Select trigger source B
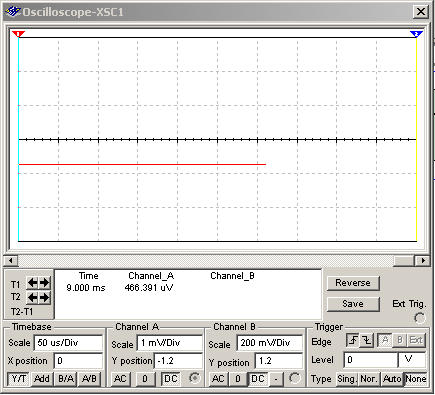The width and height of the screenshot is (435, 395). [400, 340]
